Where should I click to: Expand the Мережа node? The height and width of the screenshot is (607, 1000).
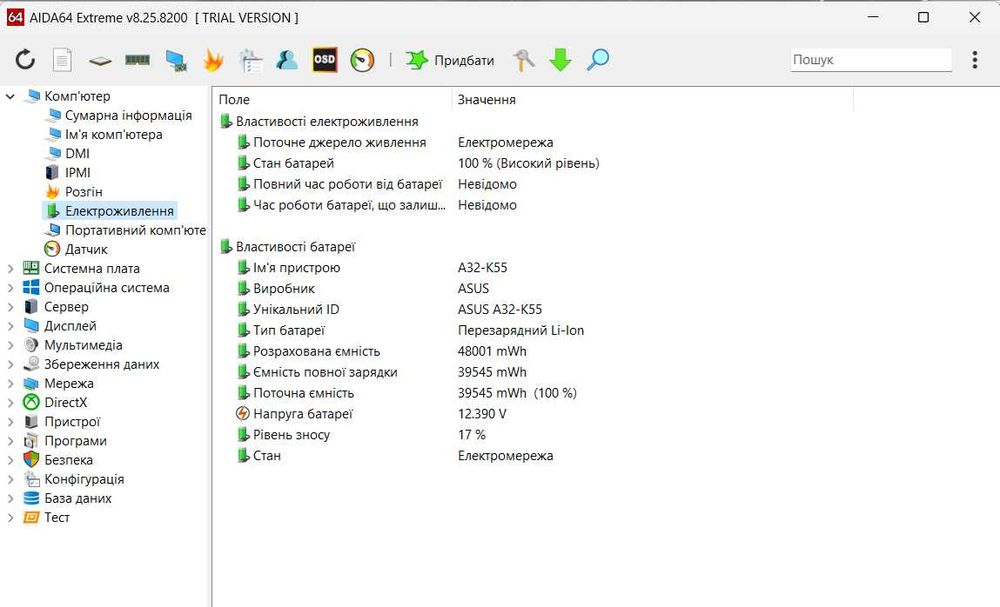(10, 384)
